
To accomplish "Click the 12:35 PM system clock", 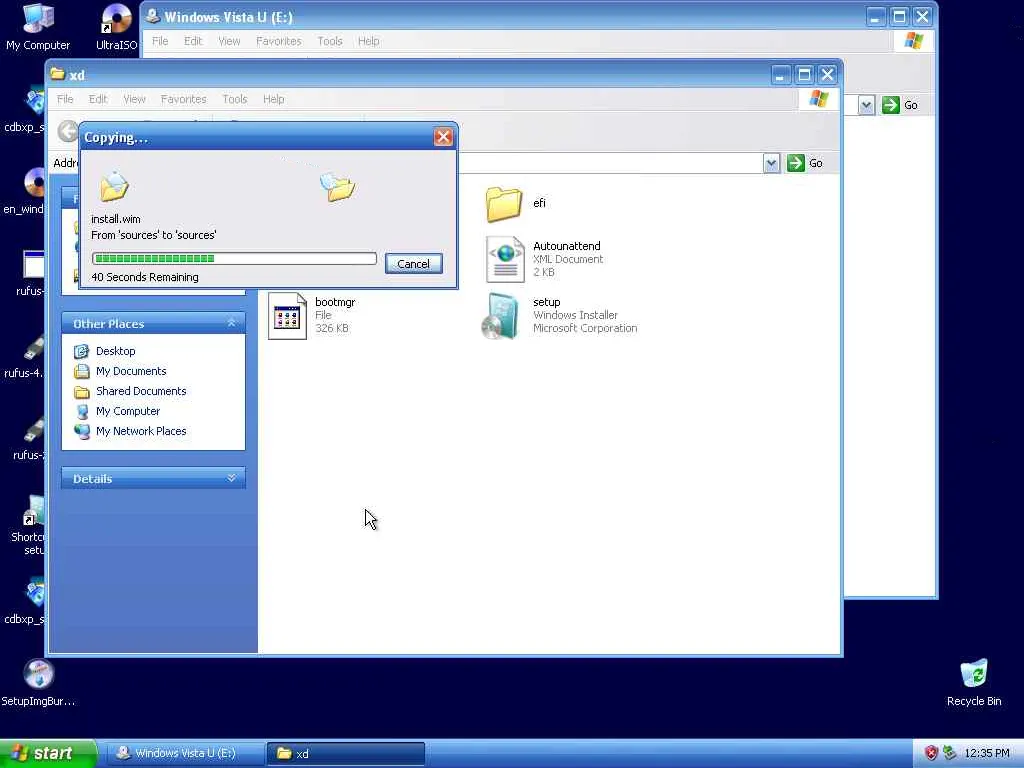I will pos(987,753).
